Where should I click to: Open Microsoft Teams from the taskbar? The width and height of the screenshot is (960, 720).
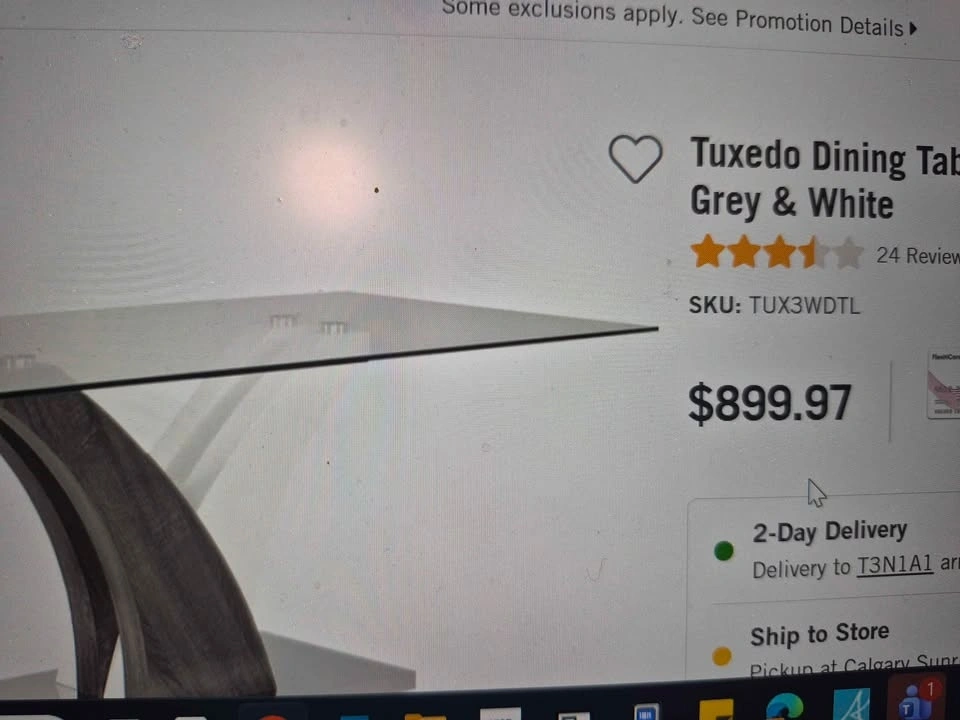click(x=913, y=701)
